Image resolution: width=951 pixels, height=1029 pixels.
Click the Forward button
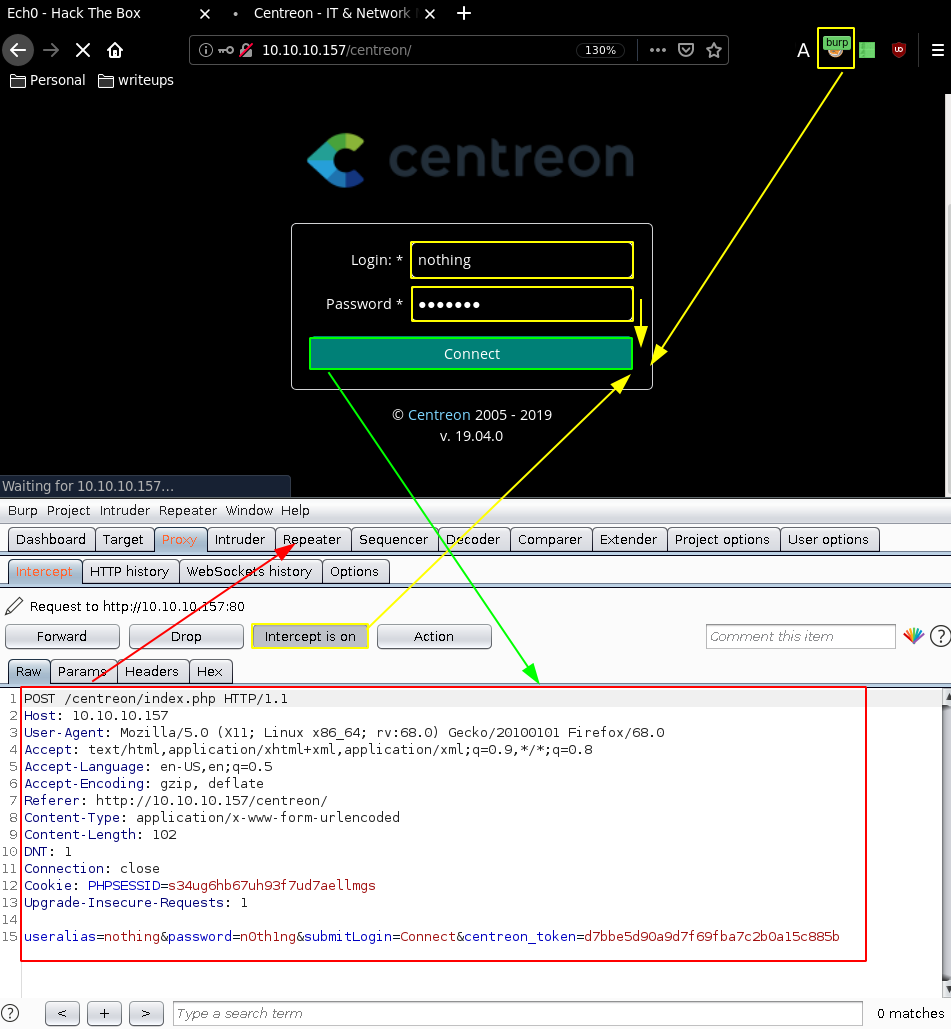point(62,637)
